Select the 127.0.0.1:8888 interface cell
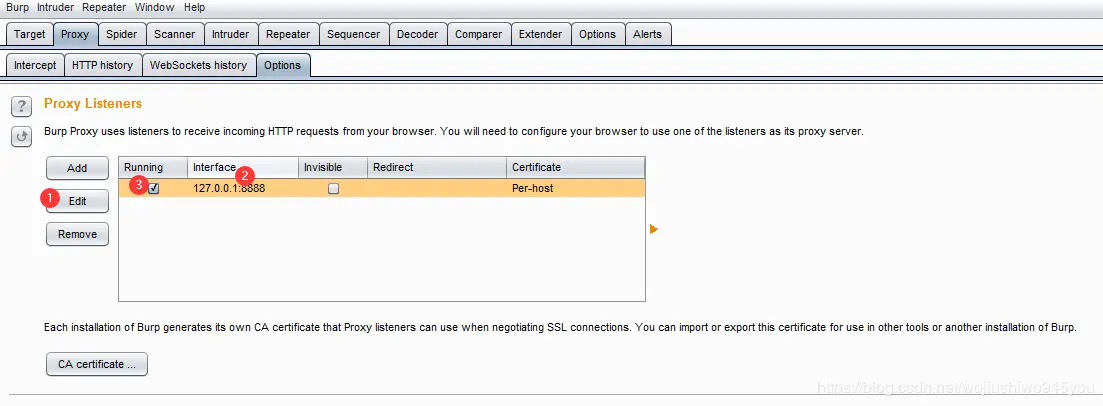This screenshot has width=1103, height=406. tap(243, 189)
